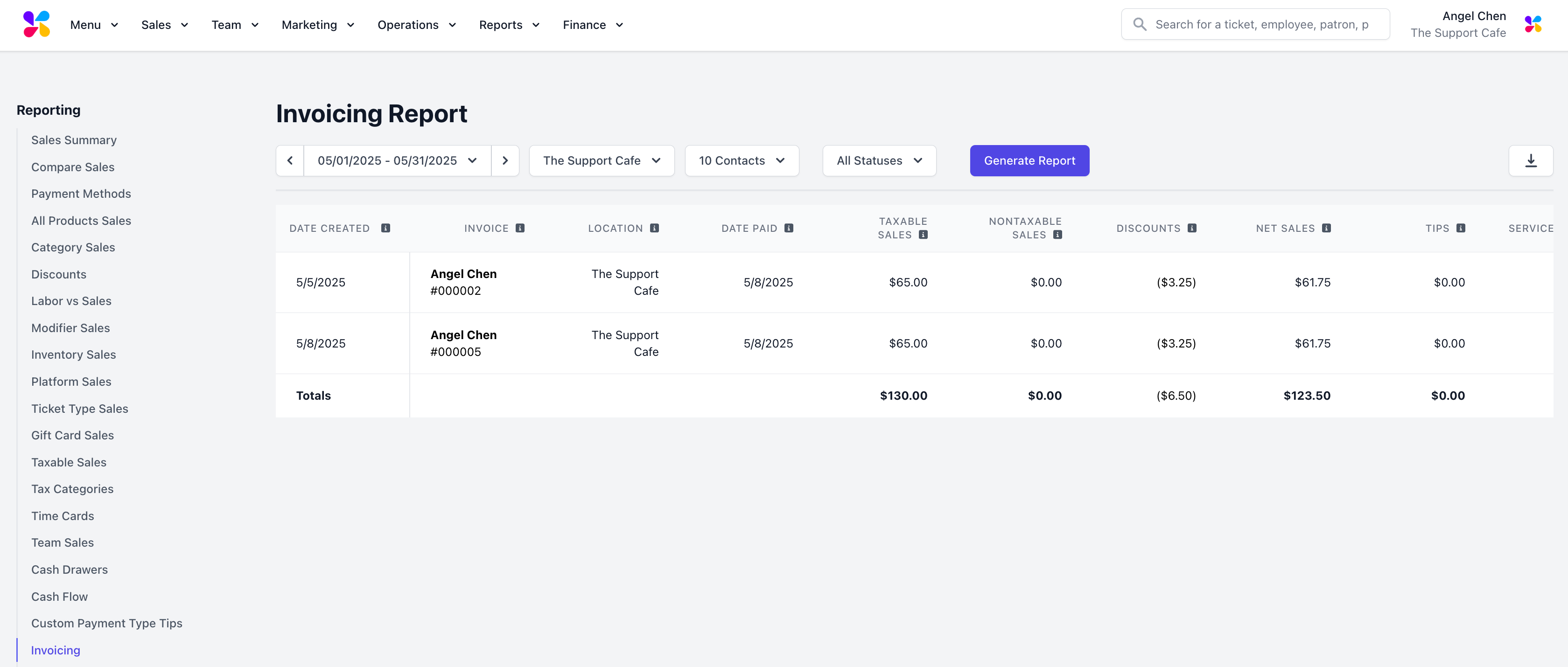Click the active Invoicing sidebar item
This screenshot has height=667, width=1568.
(x=56, y=651)
